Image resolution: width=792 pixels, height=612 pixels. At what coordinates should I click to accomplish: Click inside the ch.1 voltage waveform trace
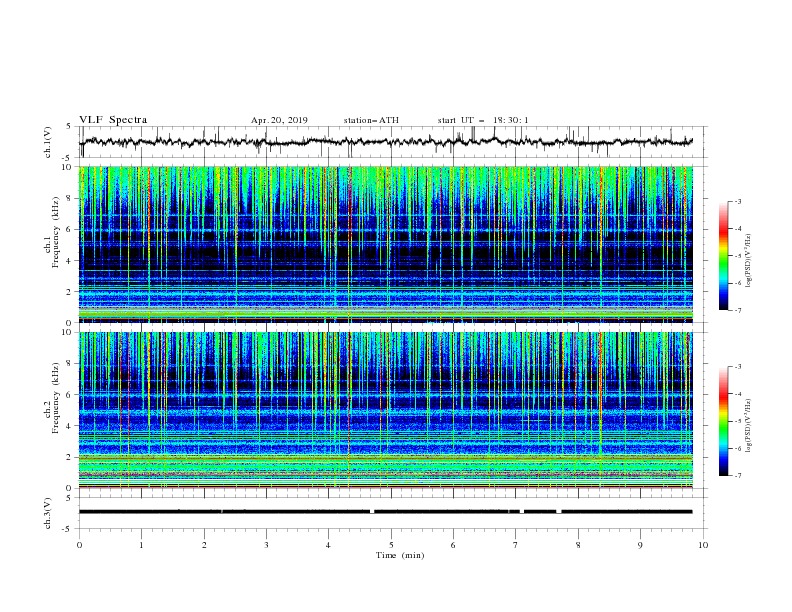coord(385,142)
